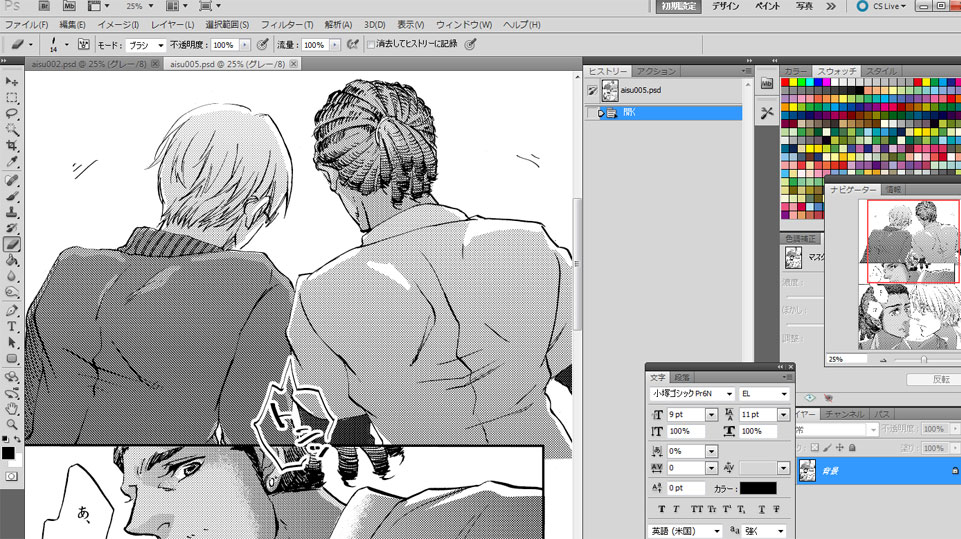Toggle tablet pressure for size
Viewport: 961px width, 539px height.
tap(470, 44)
